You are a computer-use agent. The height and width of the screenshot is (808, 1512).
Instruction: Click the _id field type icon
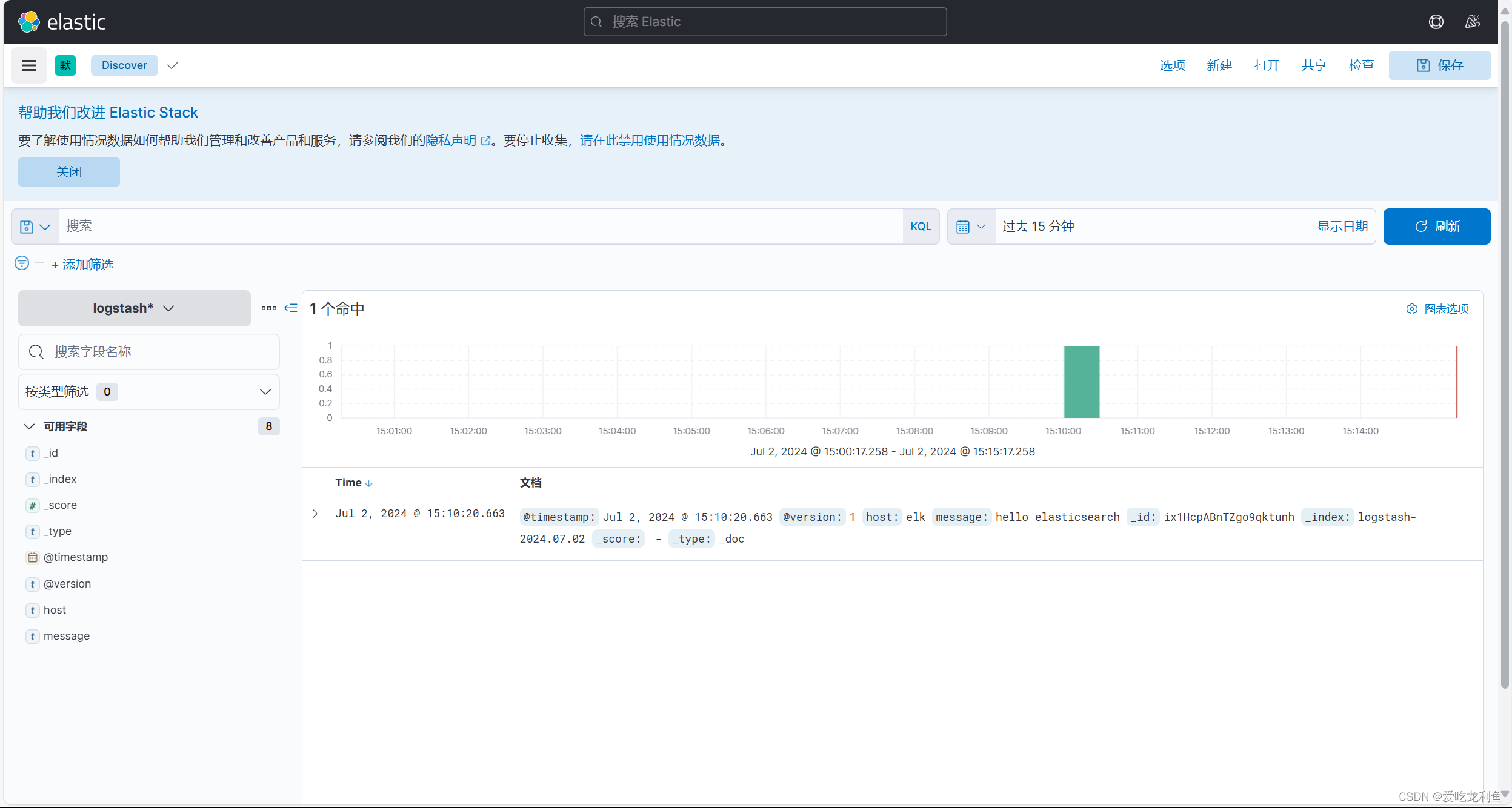[x=33, y=453]
